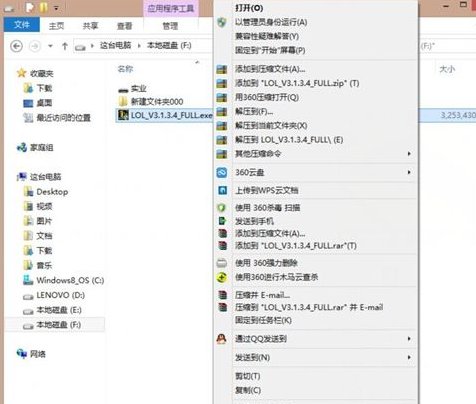Expand the 发送到(N) submenu
476x404 pixels.
[315, 357]
